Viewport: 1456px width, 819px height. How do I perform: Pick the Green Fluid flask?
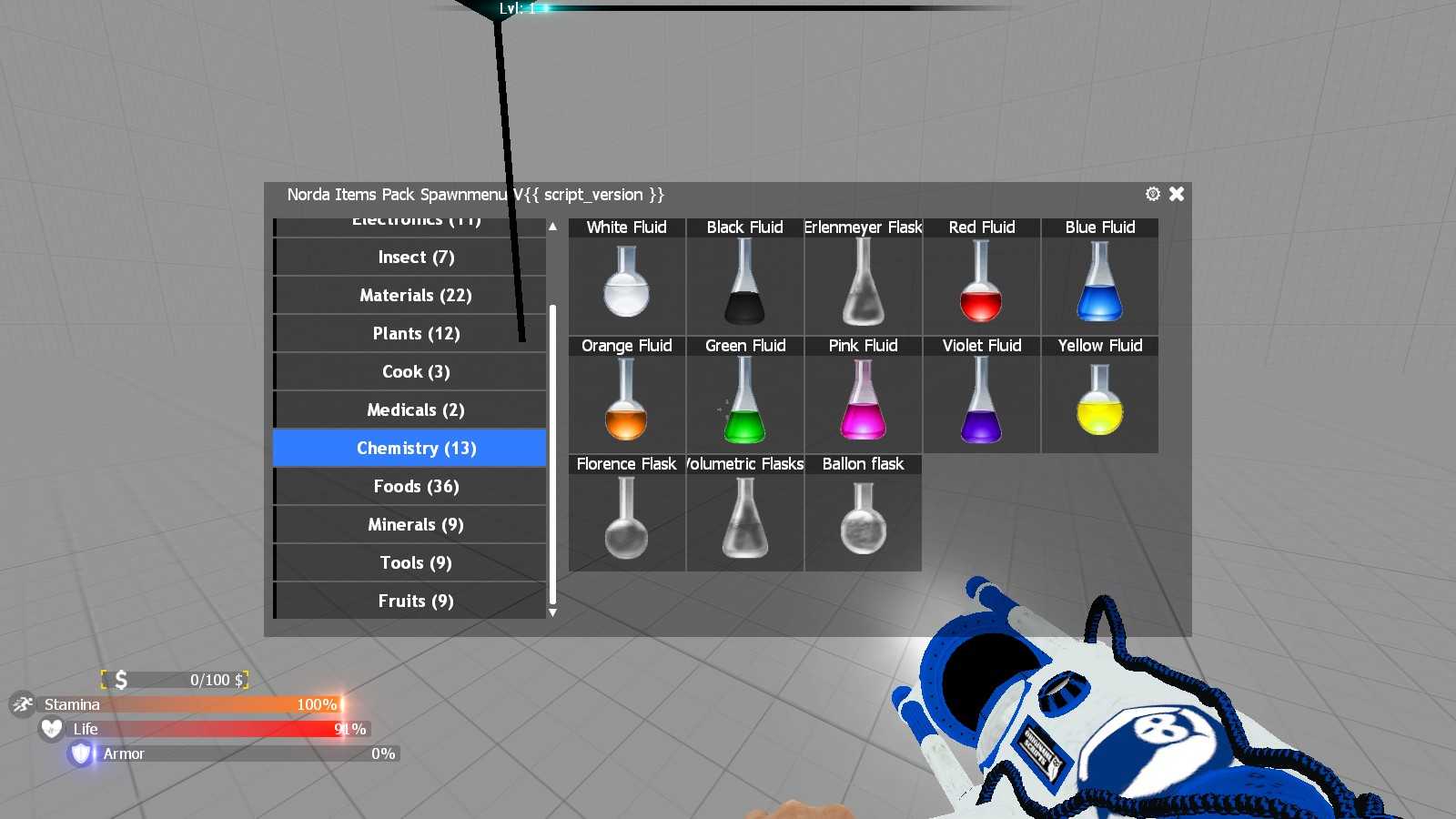[x=744, y=395]
